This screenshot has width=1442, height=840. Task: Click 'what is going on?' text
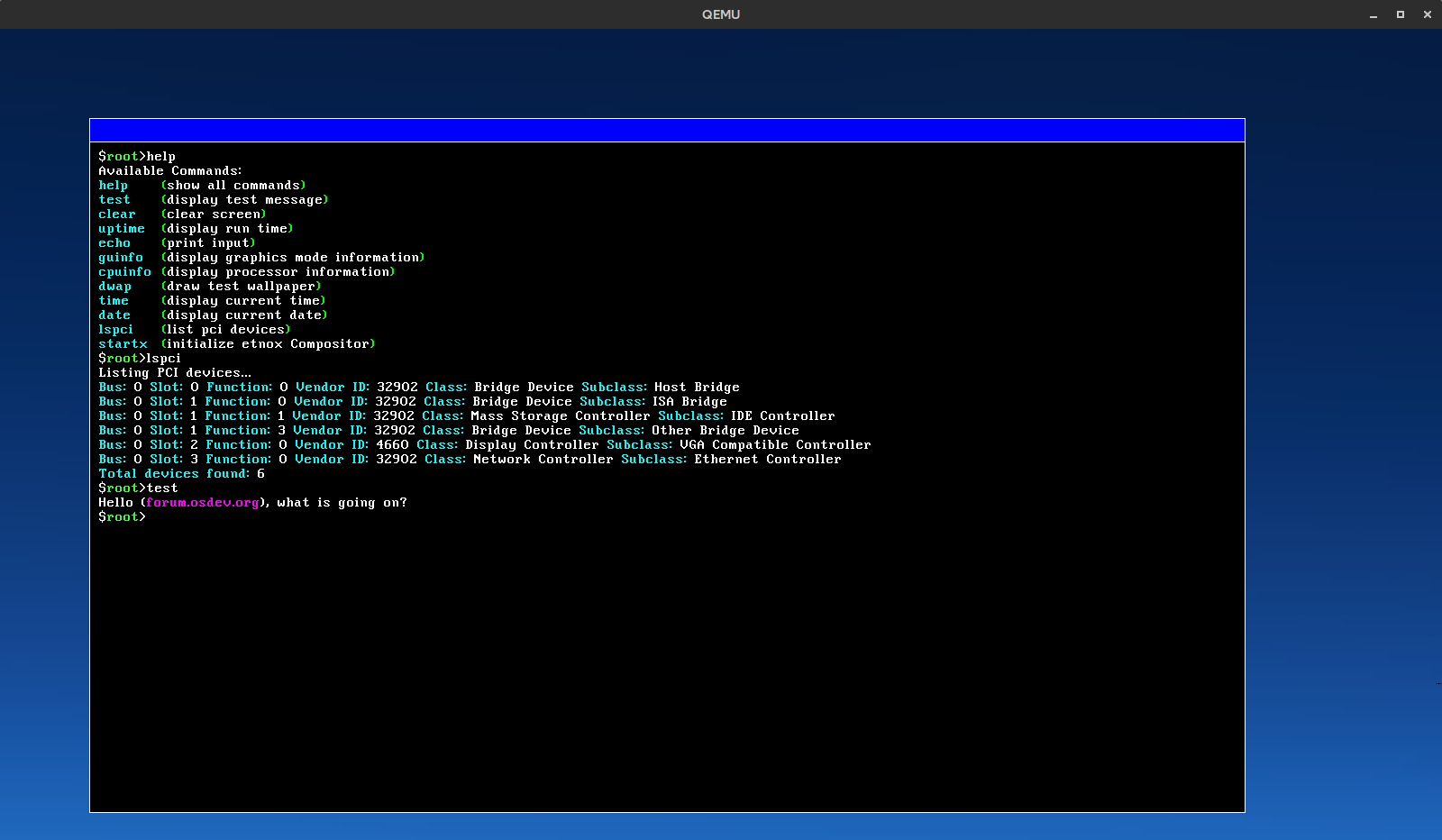[342, 503]
